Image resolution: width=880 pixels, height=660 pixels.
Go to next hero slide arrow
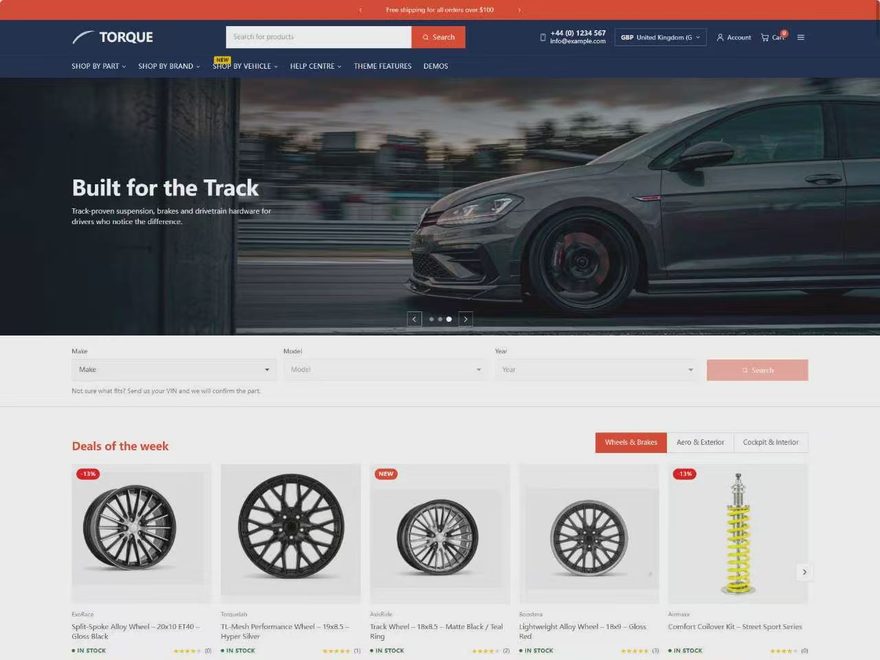466,319
